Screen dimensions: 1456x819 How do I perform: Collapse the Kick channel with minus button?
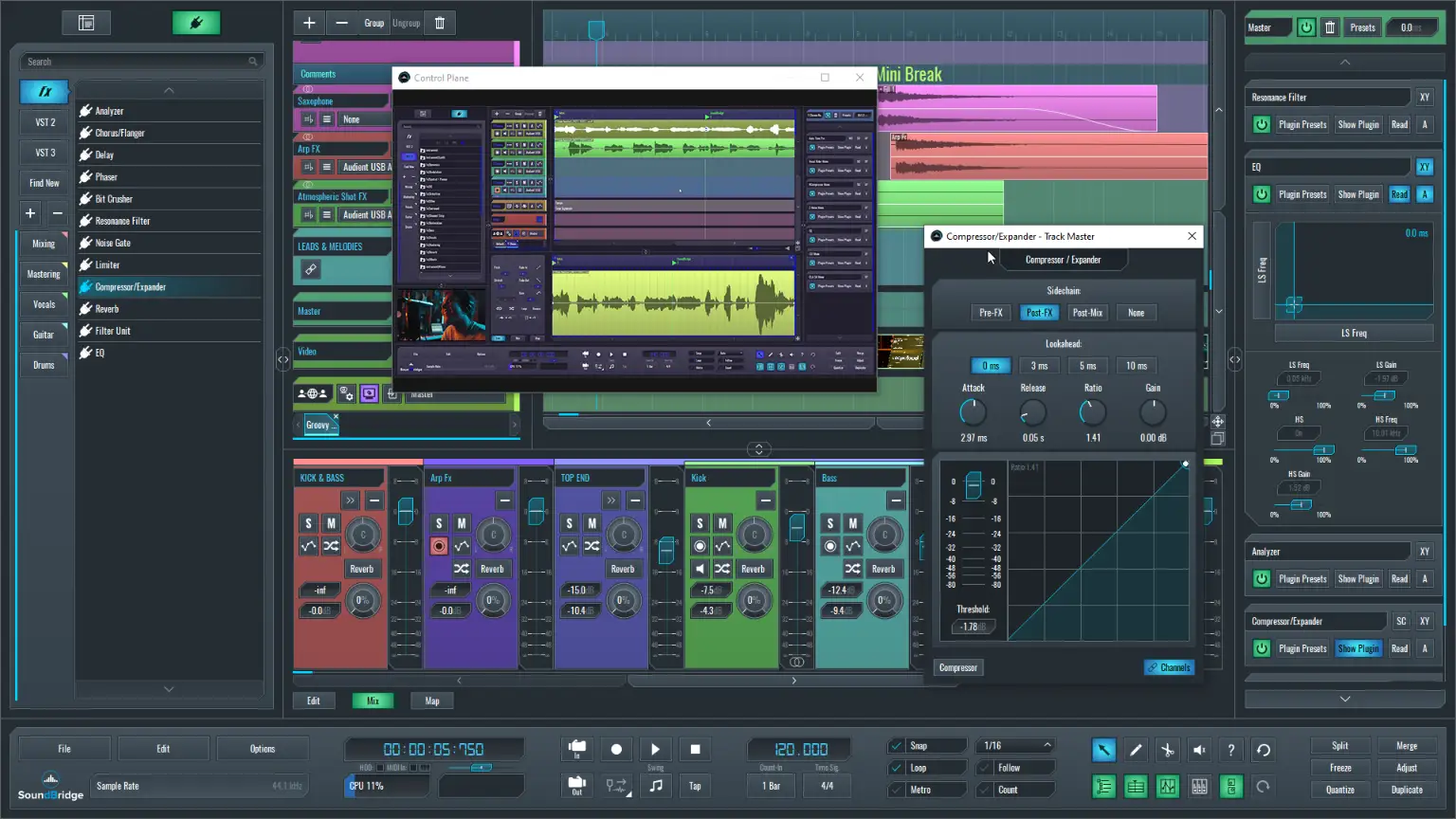pos(766,500)
